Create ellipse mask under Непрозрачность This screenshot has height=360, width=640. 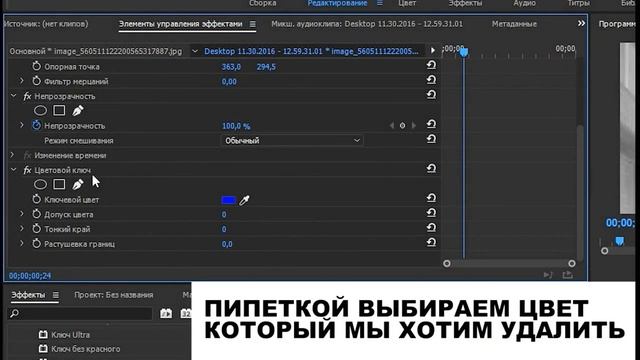(40, 111)
